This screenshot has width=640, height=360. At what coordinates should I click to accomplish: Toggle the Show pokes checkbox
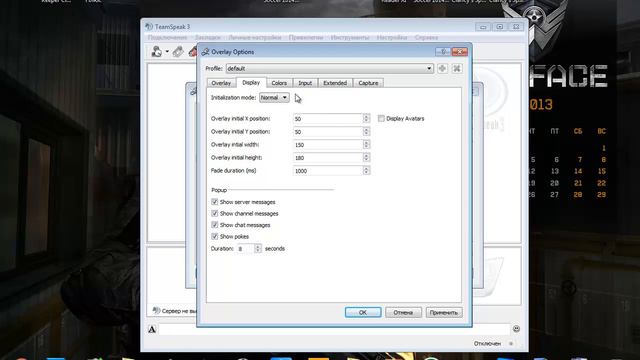coord(215,236)
